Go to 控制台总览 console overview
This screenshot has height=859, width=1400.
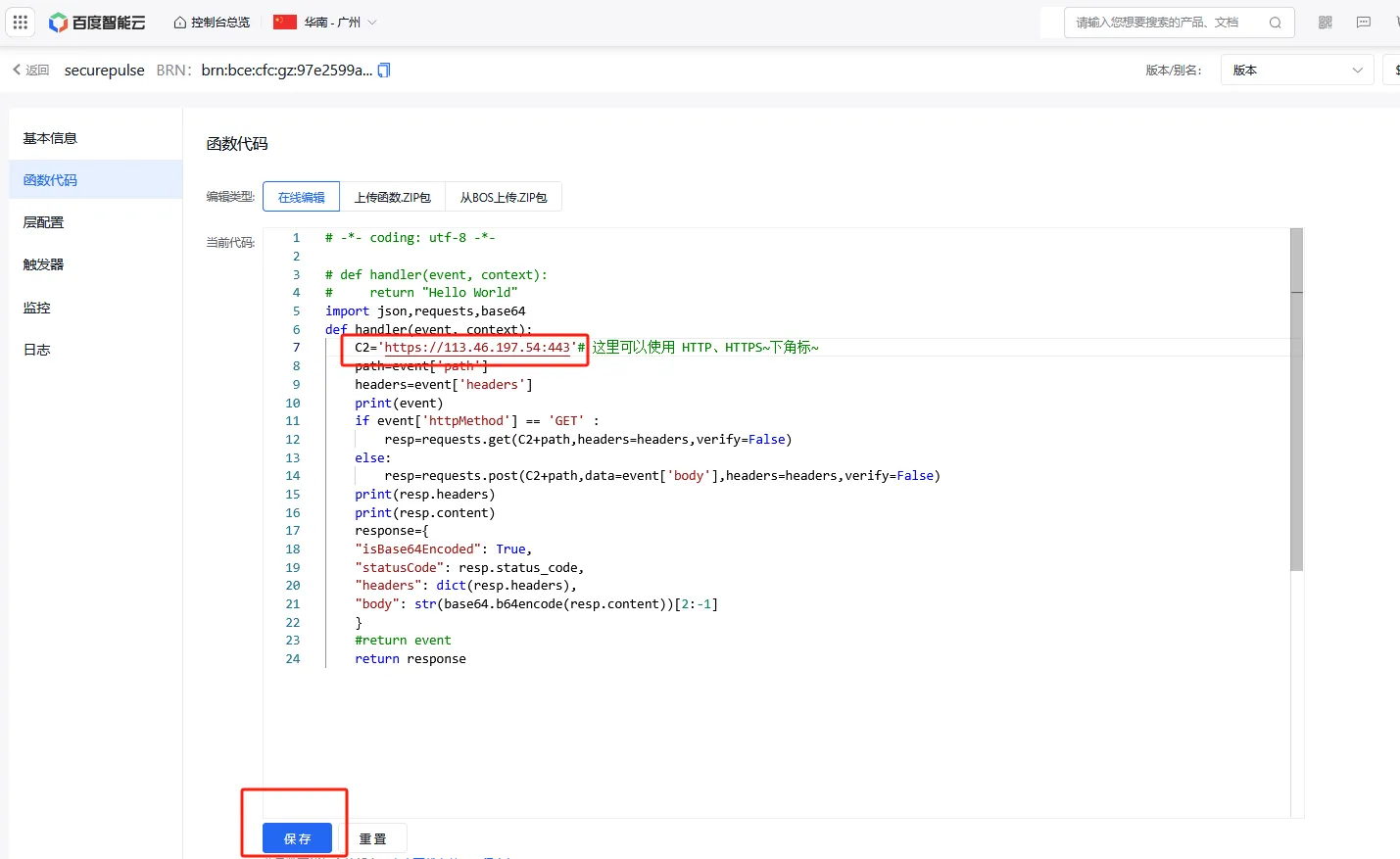tap(212, 22)
